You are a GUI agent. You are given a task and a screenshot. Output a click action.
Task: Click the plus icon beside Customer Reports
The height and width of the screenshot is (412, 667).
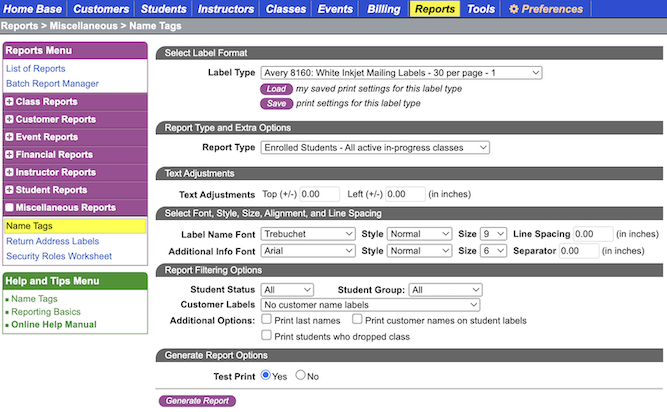click(x=10, y=120)
